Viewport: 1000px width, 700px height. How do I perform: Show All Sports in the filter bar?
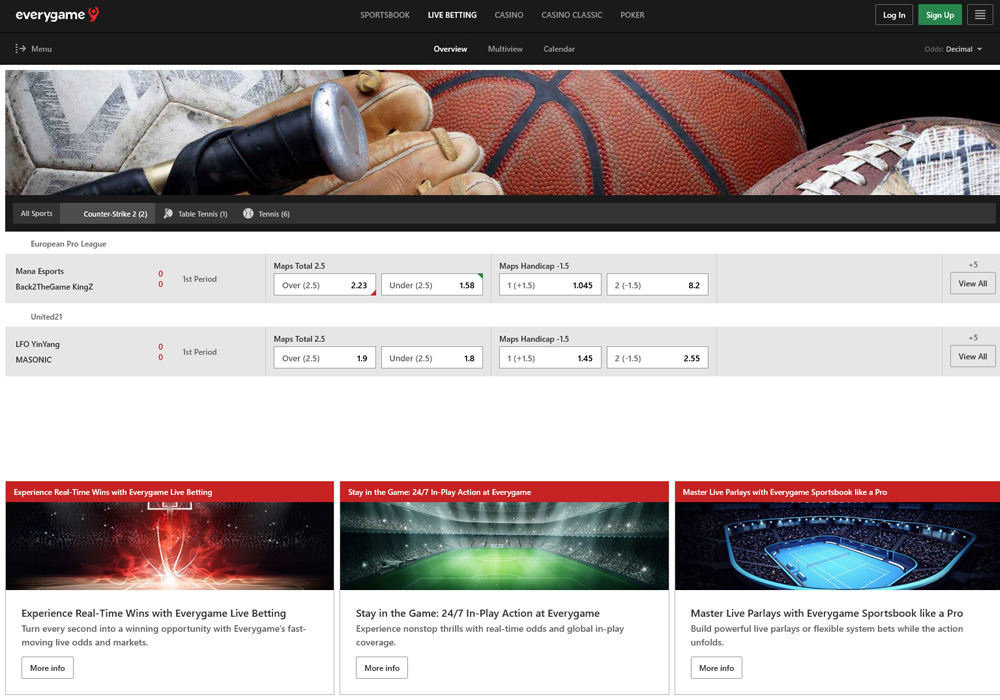[37, 214]
